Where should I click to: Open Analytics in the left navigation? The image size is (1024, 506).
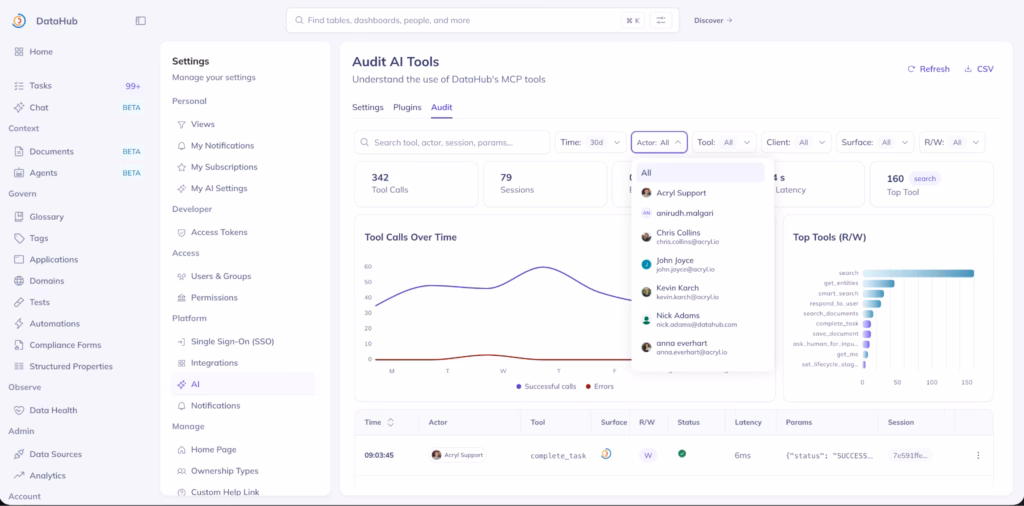48,475
